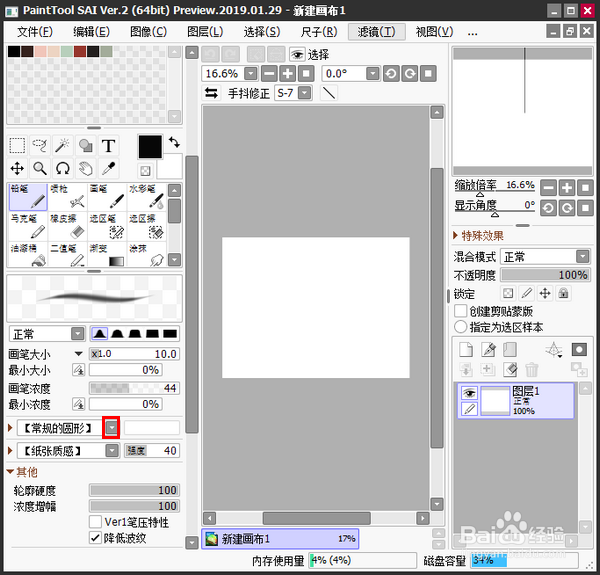The image size is (600, 575).
Task: Swap foreground and background colors
Action: [174, 142]
